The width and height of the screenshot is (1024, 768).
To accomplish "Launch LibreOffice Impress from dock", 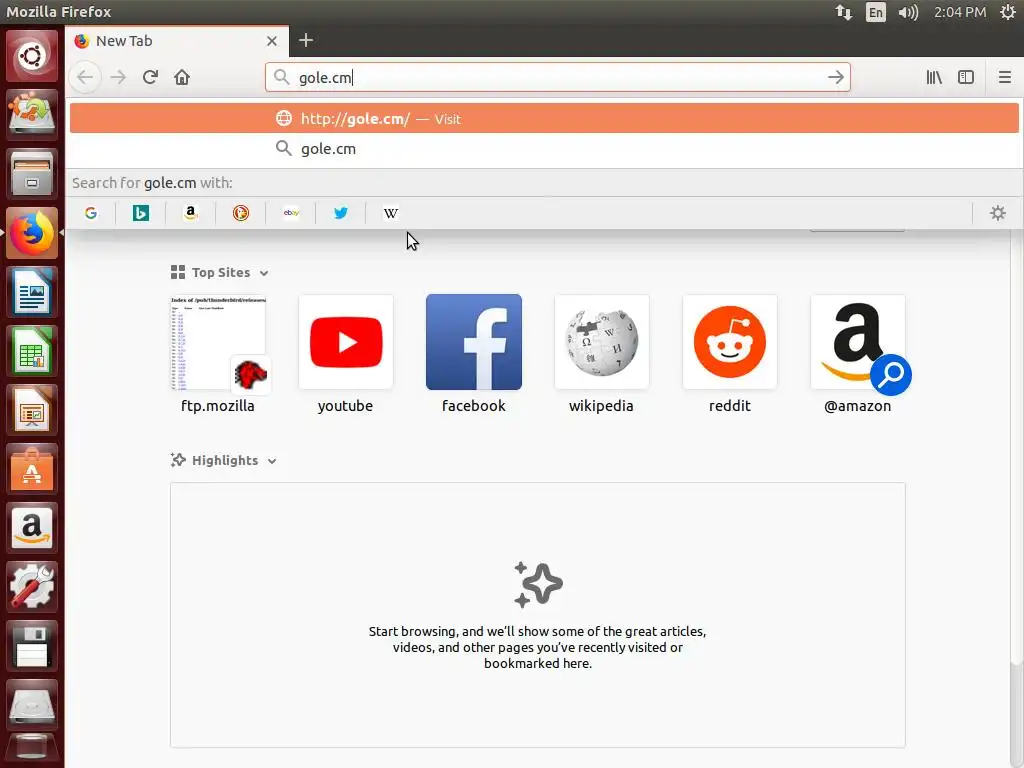I will click(32, 410).
